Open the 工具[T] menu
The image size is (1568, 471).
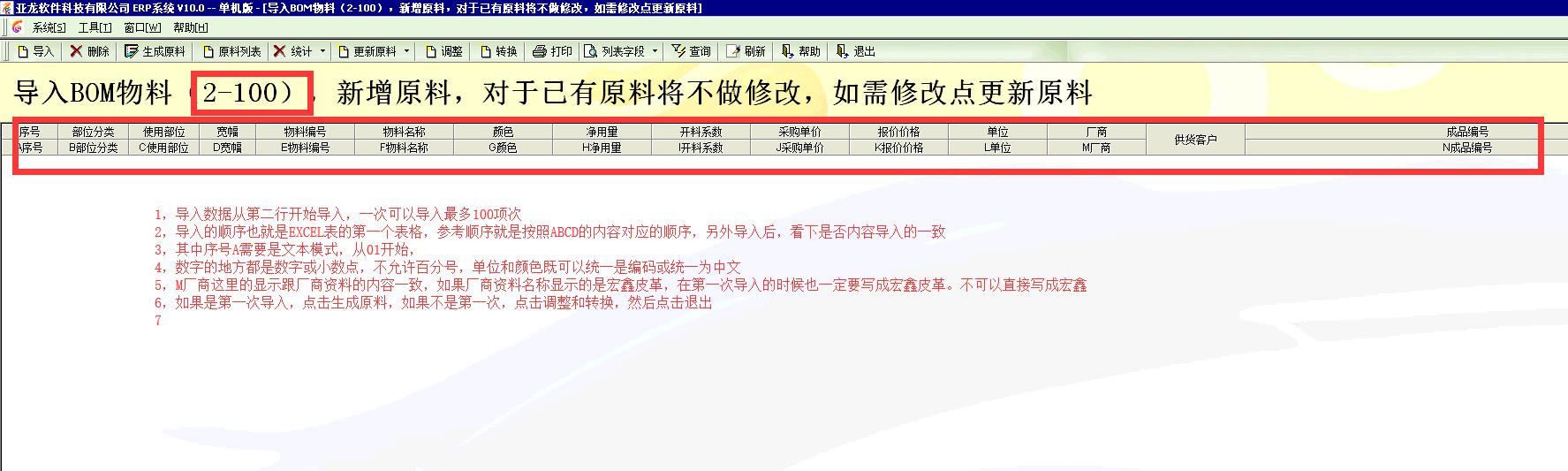[95, 27]
